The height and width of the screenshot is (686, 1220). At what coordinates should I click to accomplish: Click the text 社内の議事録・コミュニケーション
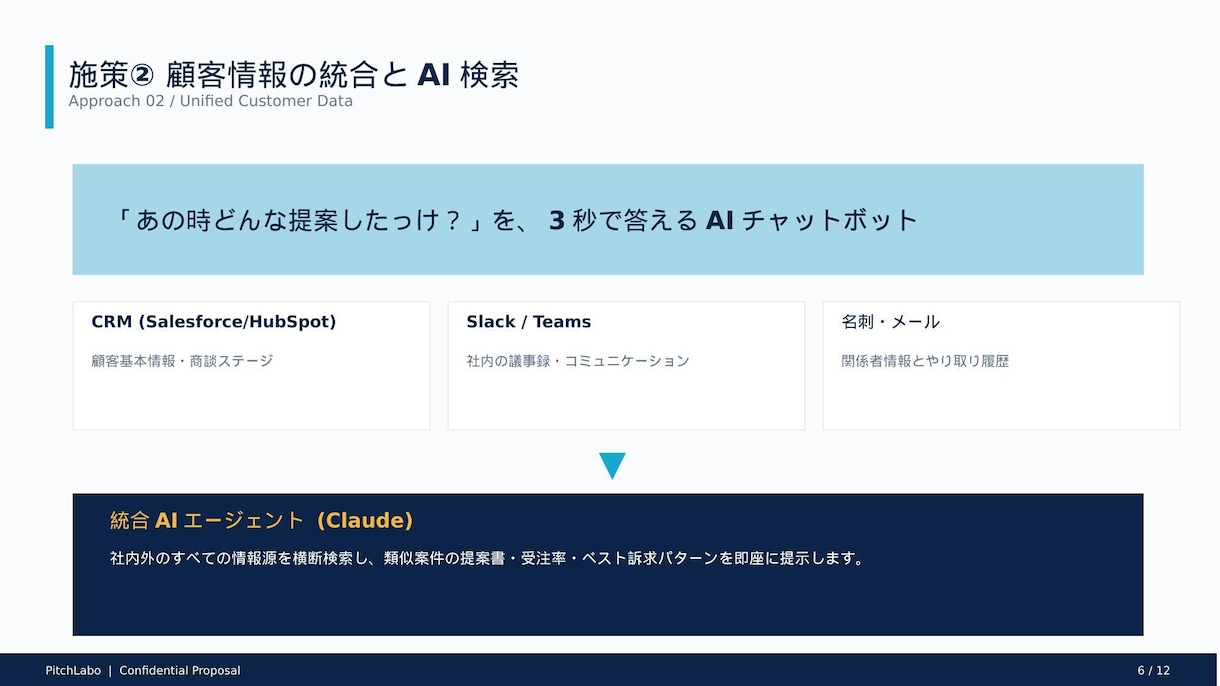click(578, 361)
